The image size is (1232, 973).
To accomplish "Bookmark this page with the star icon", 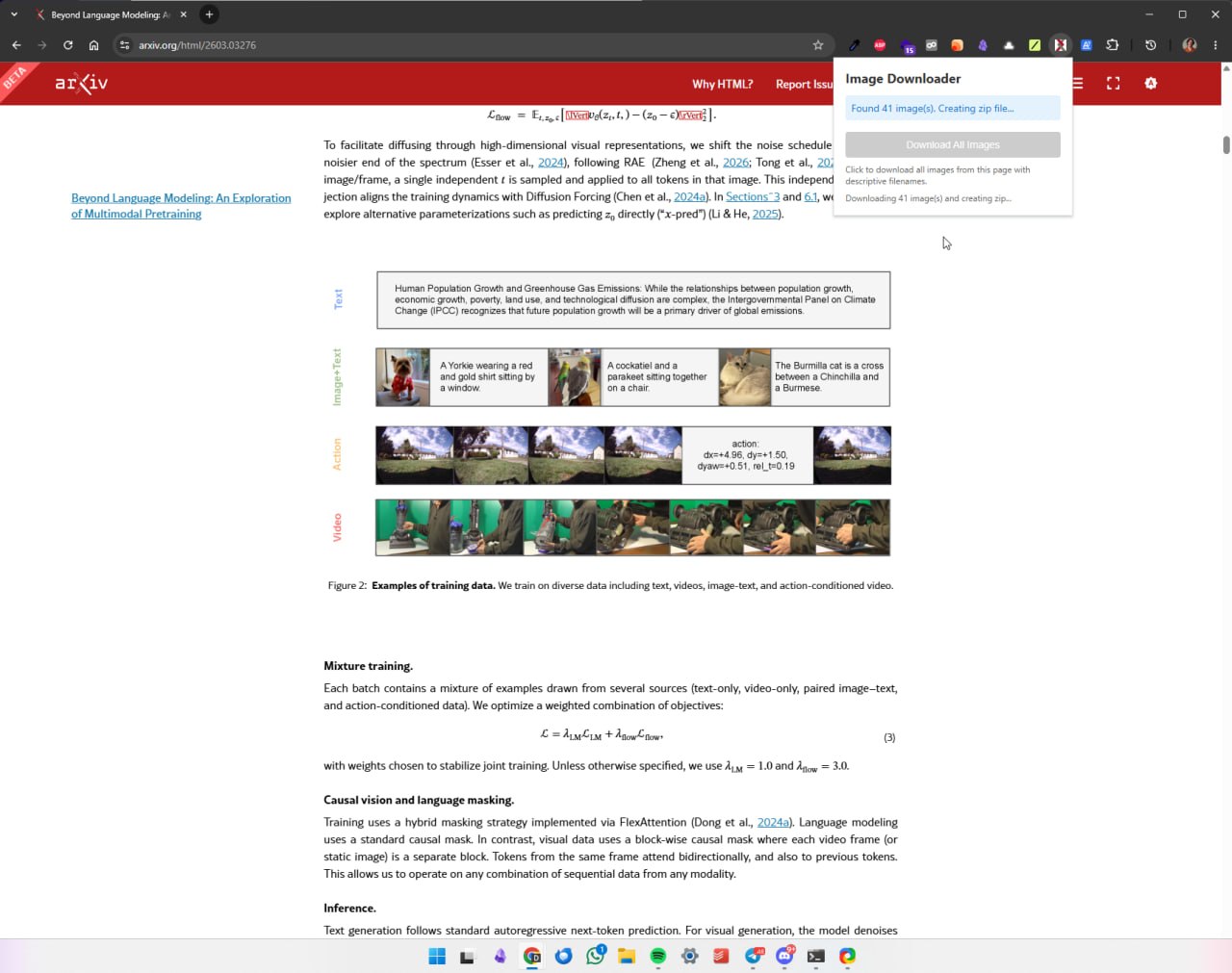I will pos(818,45).
